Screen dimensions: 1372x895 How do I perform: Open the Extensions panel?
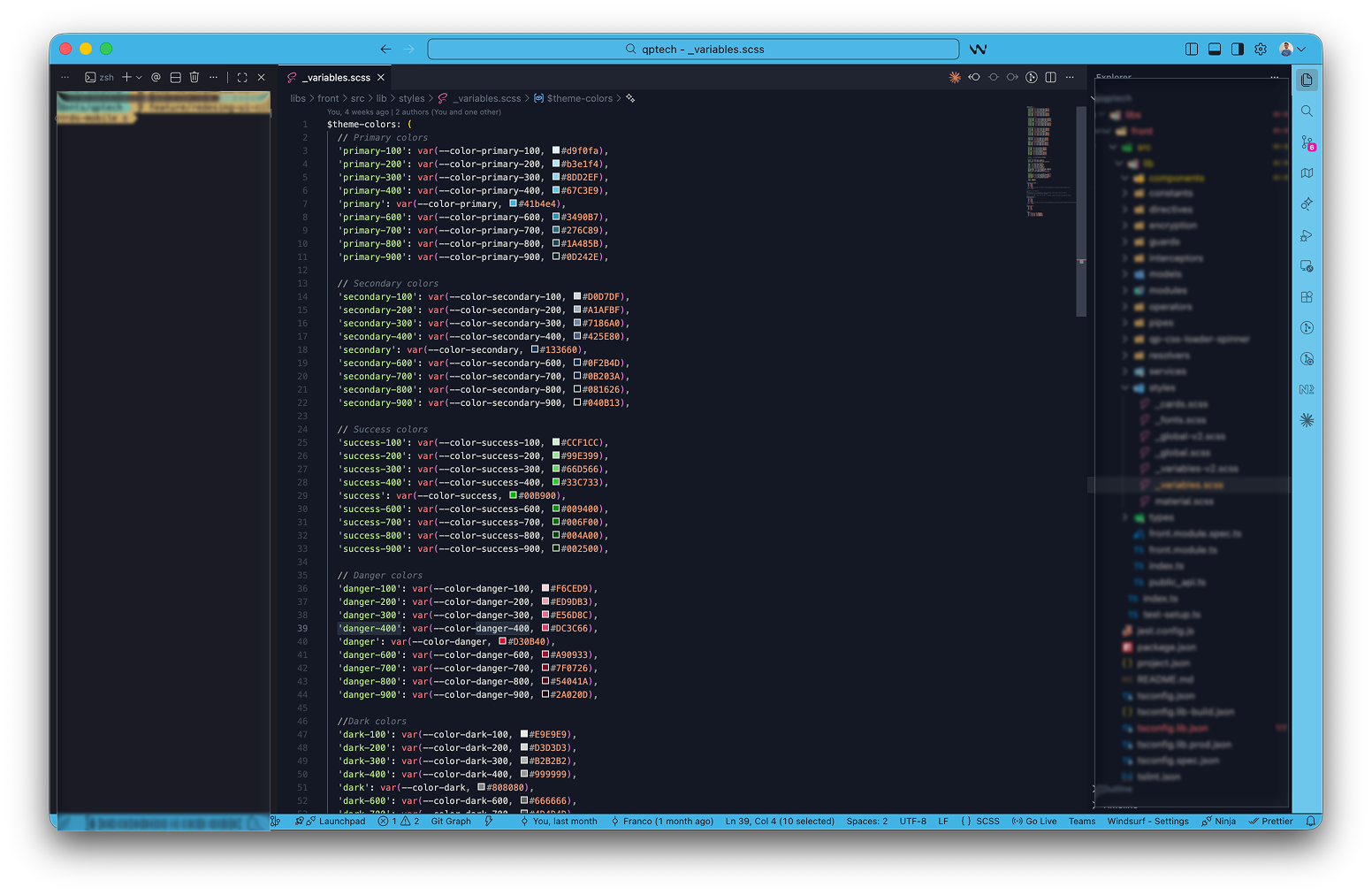[x=1307, y=296]
